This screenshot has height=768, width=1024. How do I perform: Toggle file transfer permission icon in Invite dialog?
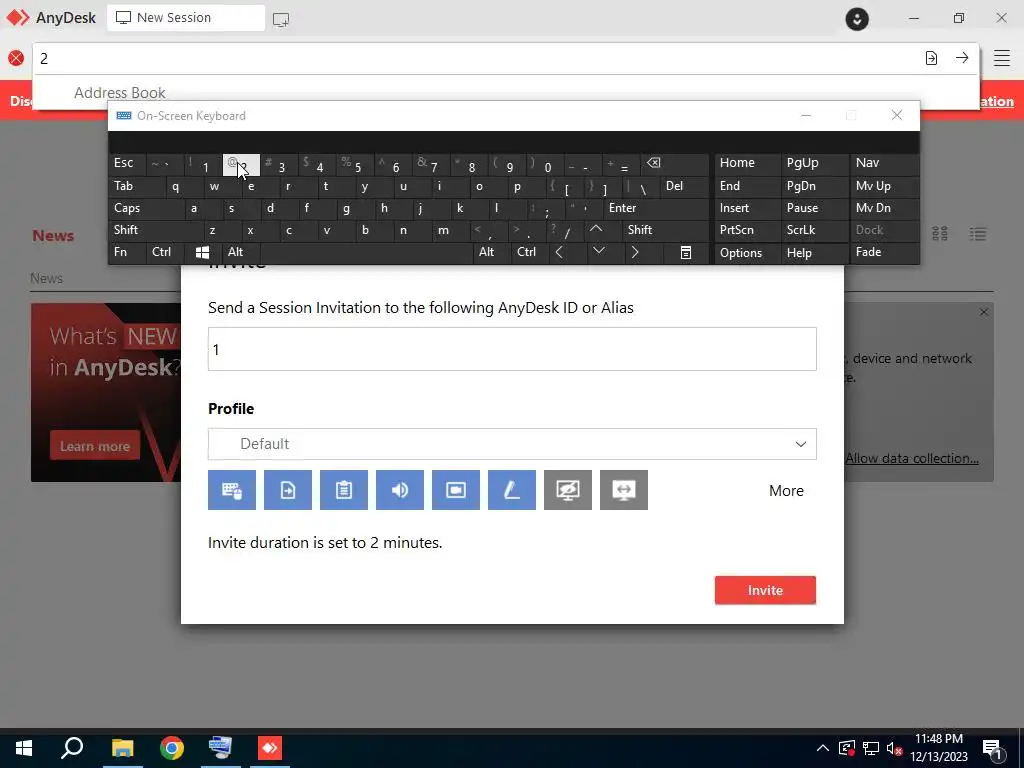coord(288,490)
